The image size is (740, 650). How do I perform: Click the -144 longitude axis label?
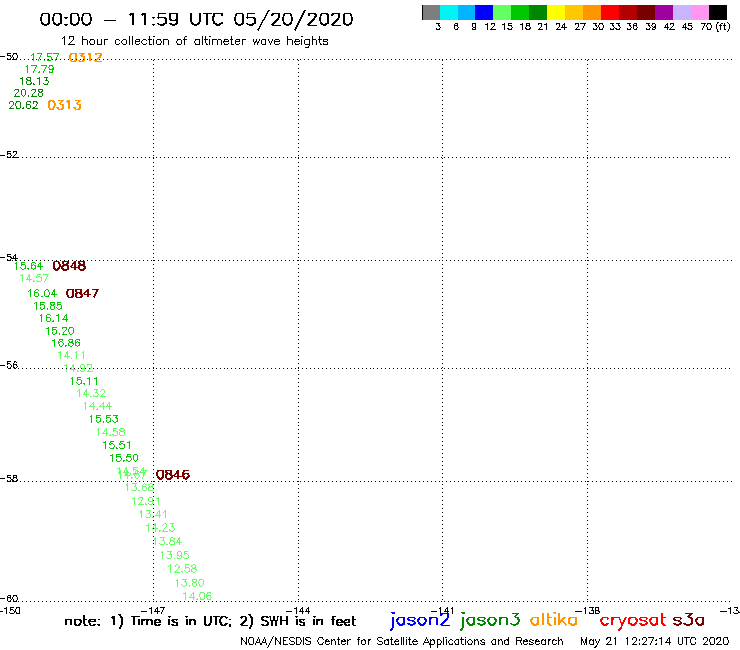pos(298,611)
